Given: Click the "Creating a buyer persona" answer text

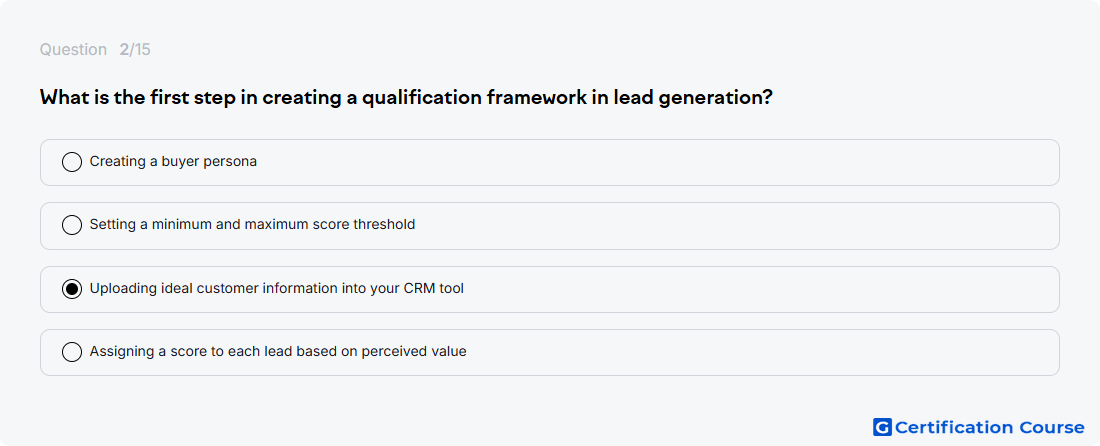Looking at the screenshot, I should (x=173, y=161).
